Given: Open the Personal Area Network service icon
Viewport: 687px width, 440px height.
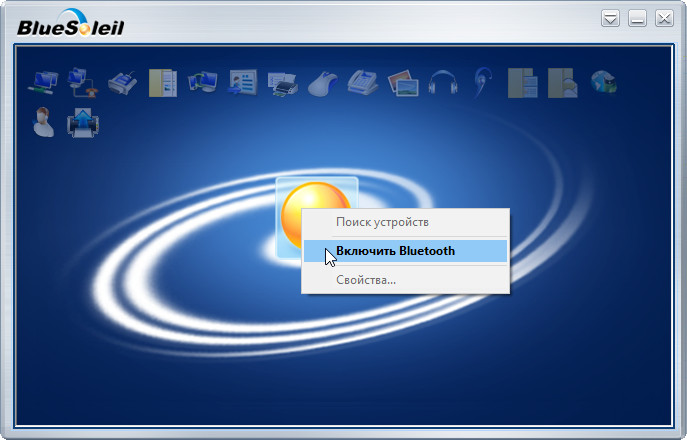Looking at the screenshot, I should coord(43,82).
